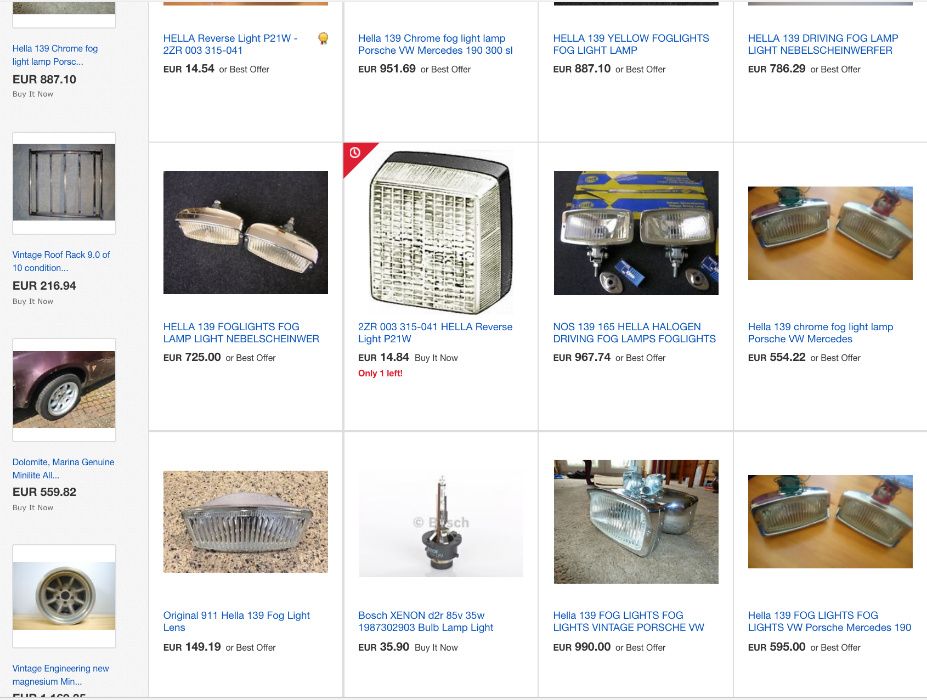Click the purple car wheel sidebar thumbnail

[64, 389]
